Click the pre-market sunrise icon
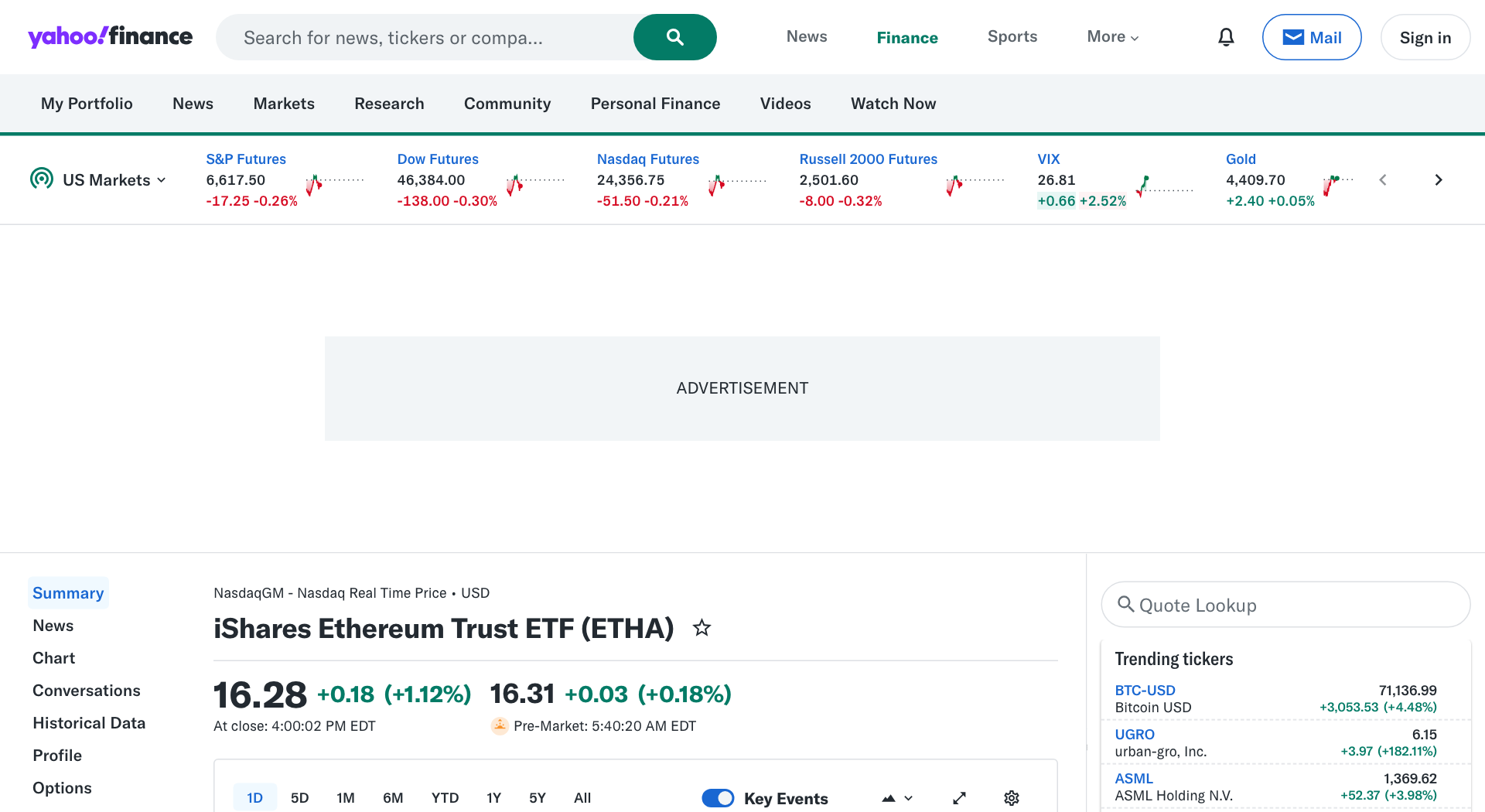 500,725
